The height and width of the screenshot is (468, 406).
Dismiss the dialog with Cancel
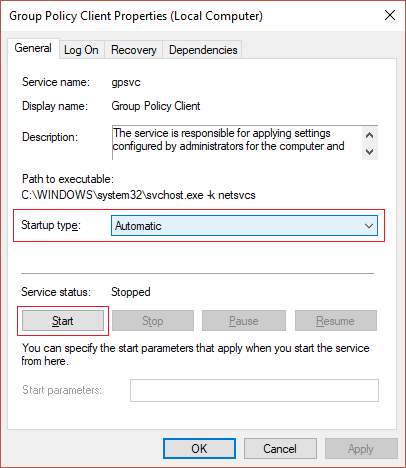click(x=280, y=449)
